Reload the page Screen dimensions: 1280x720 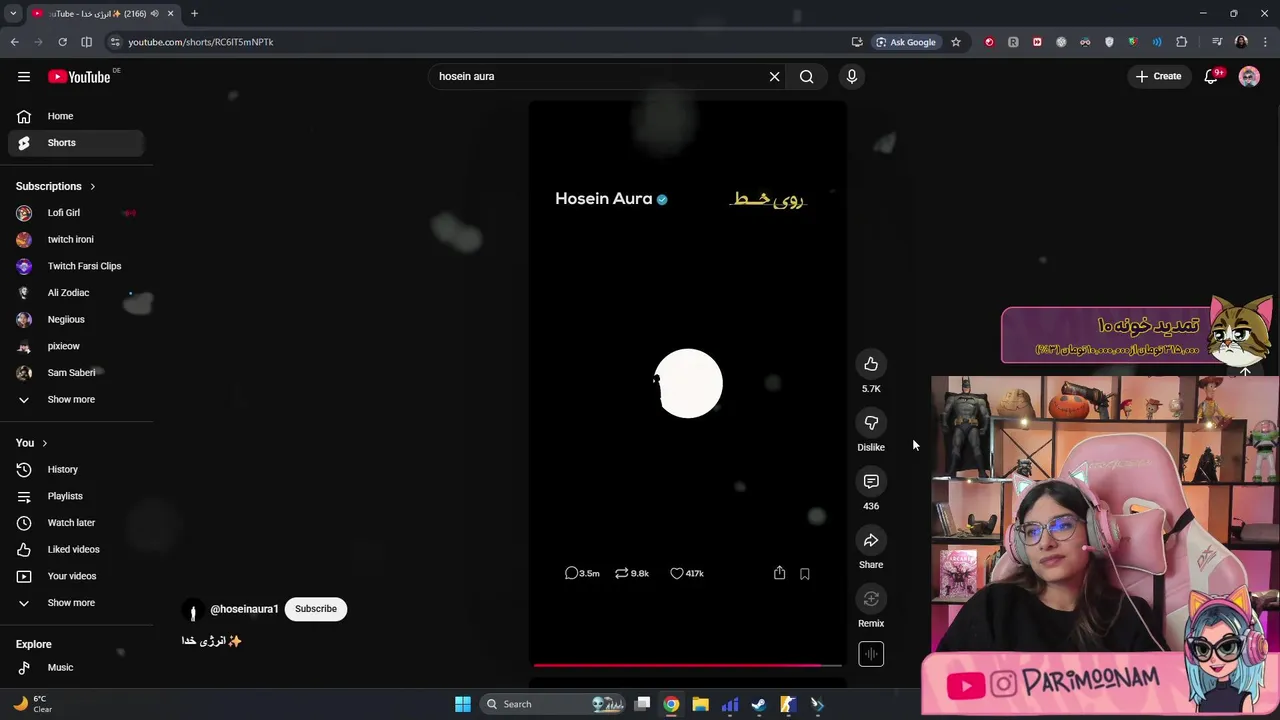(62, 42)
